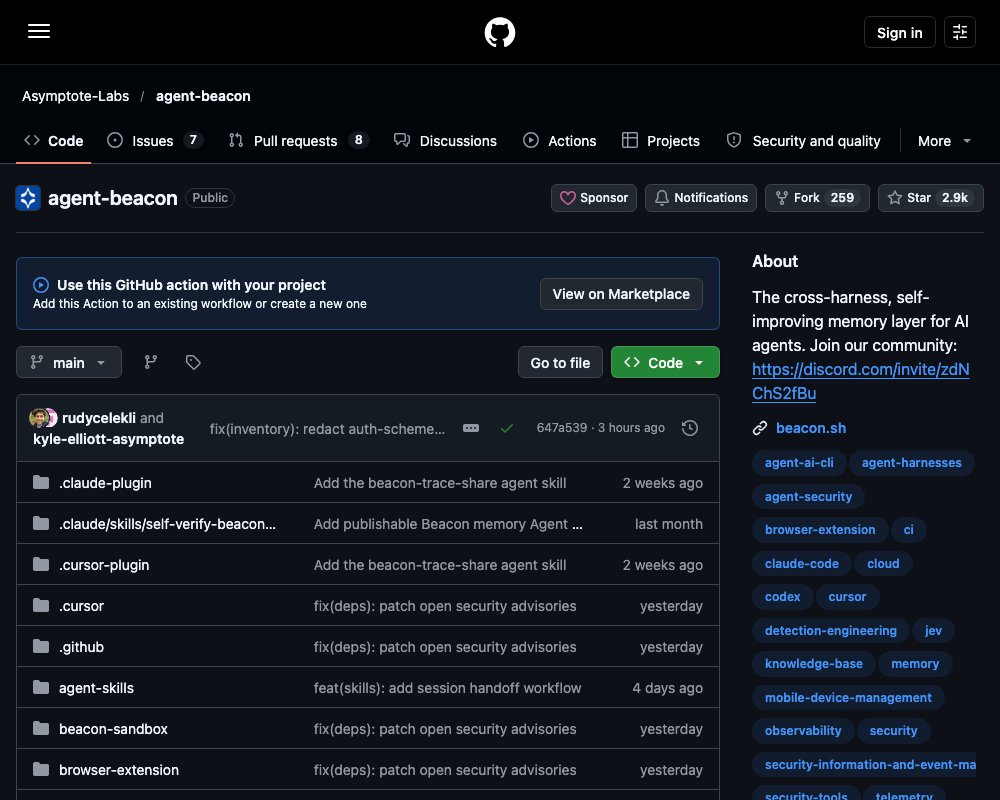
Task: Click the .cursor folder icon
Action: pyautogui.click(x=41, y=605)
